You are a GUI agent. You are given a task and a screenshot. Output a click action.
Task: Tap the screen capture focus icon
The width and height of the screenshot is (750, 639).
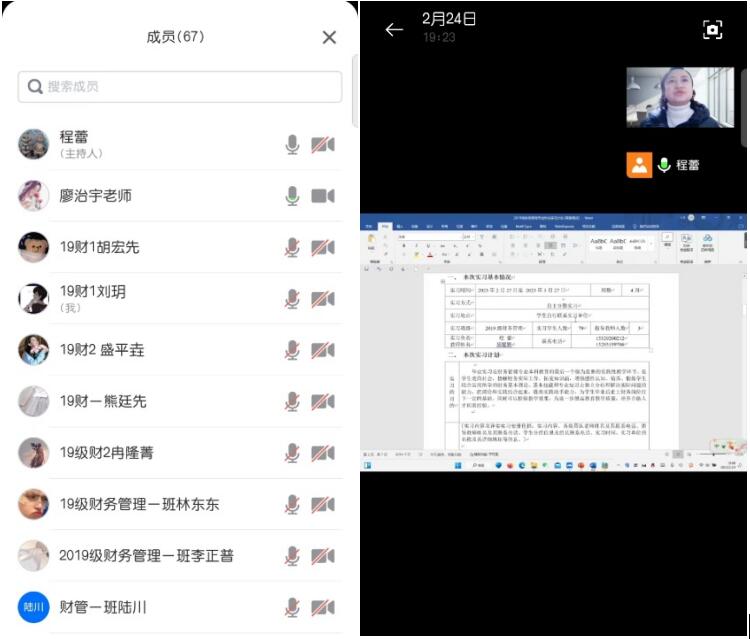point(712,30)
